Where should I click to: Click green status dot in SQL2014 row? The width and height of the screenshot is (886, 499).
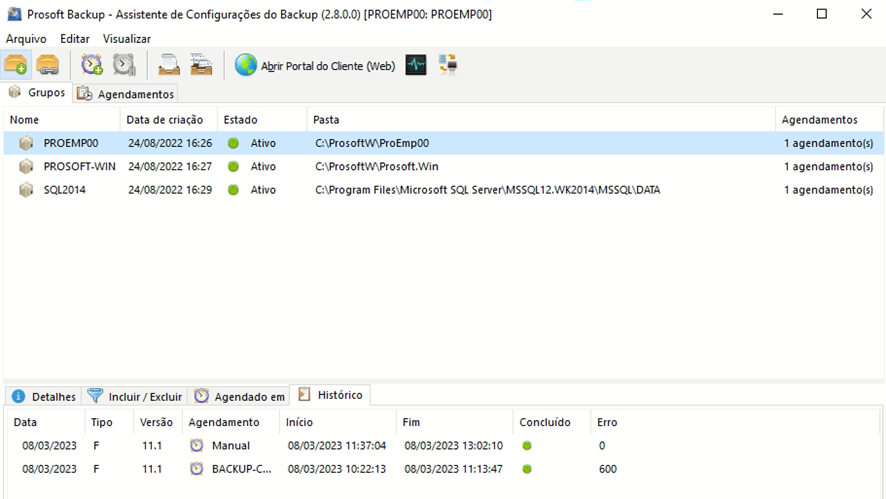pyautogui.click(x=233, y=190)
